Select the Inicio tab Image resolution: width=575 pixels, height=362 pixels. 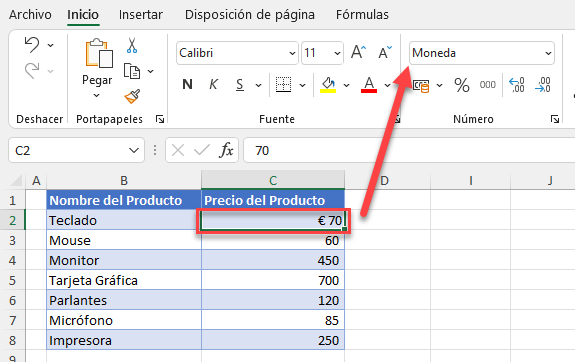tap(83, 15)
